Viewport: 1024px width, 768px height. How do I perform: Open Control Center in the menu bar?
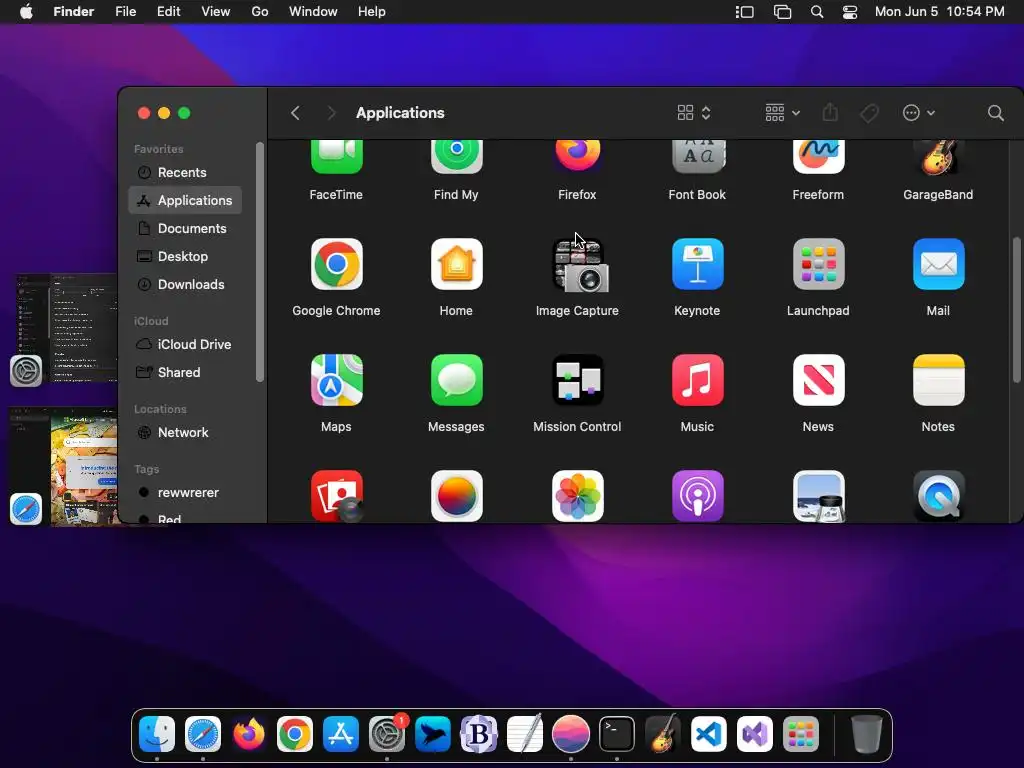850,12
